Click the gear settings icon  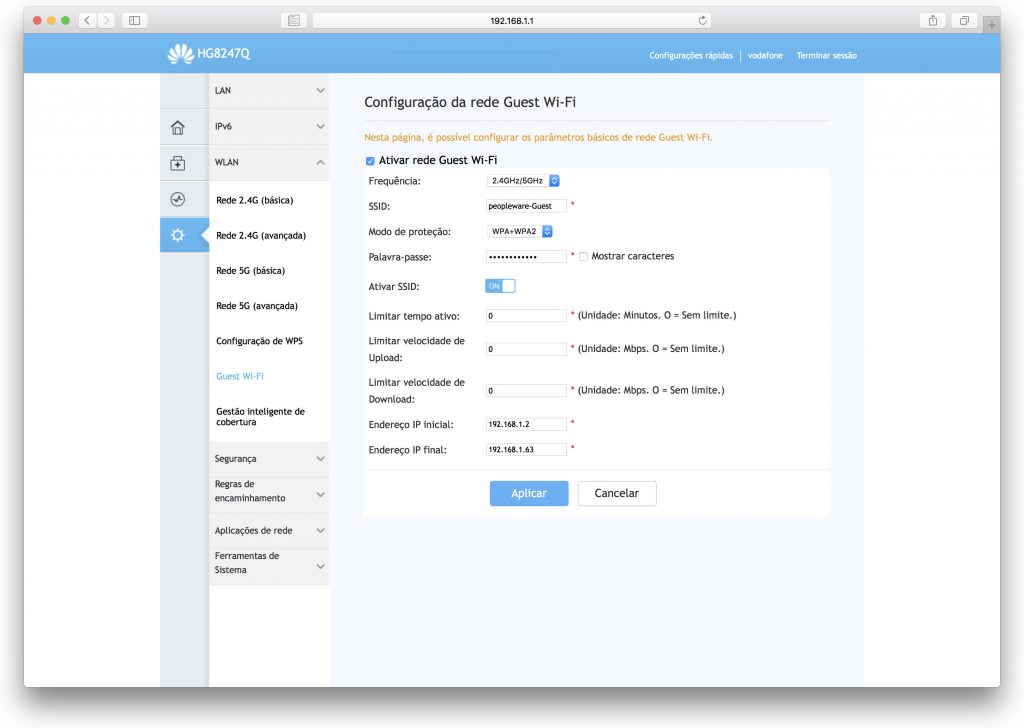[x=177, y=235]
